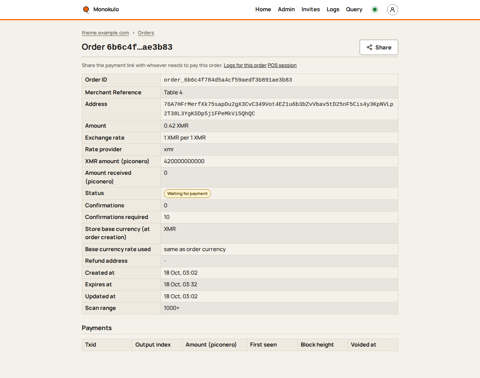
Task: Open the Orders breadcrumb link
Action: (x=146, y=33)
